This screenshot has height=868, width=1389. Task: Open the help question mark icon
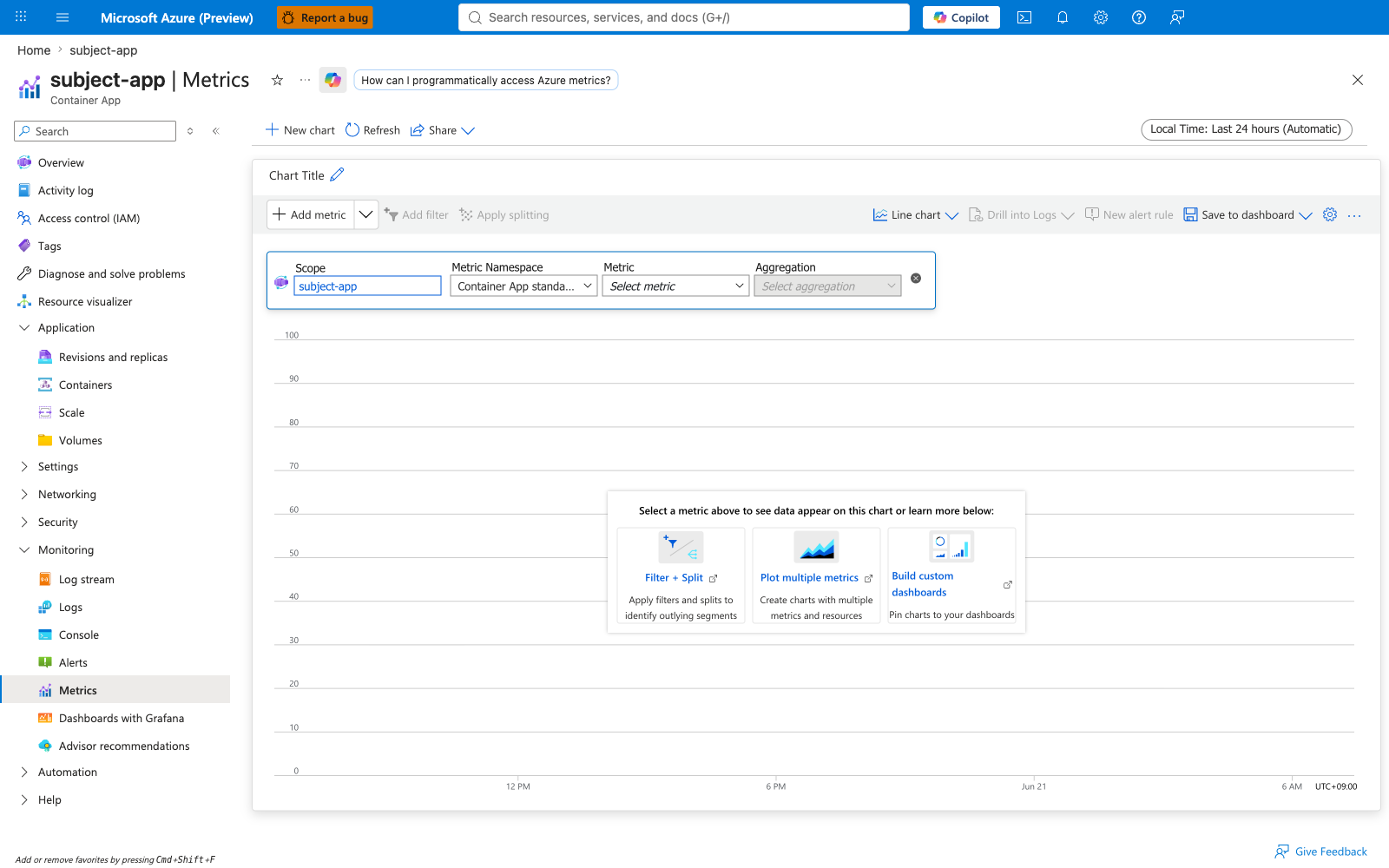tap(1139, 17)
